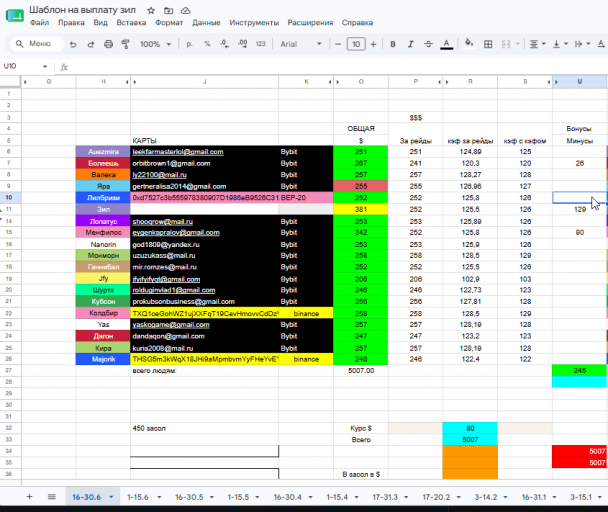Click the move to folder icon
608x512 pixels.
(168, 10)
